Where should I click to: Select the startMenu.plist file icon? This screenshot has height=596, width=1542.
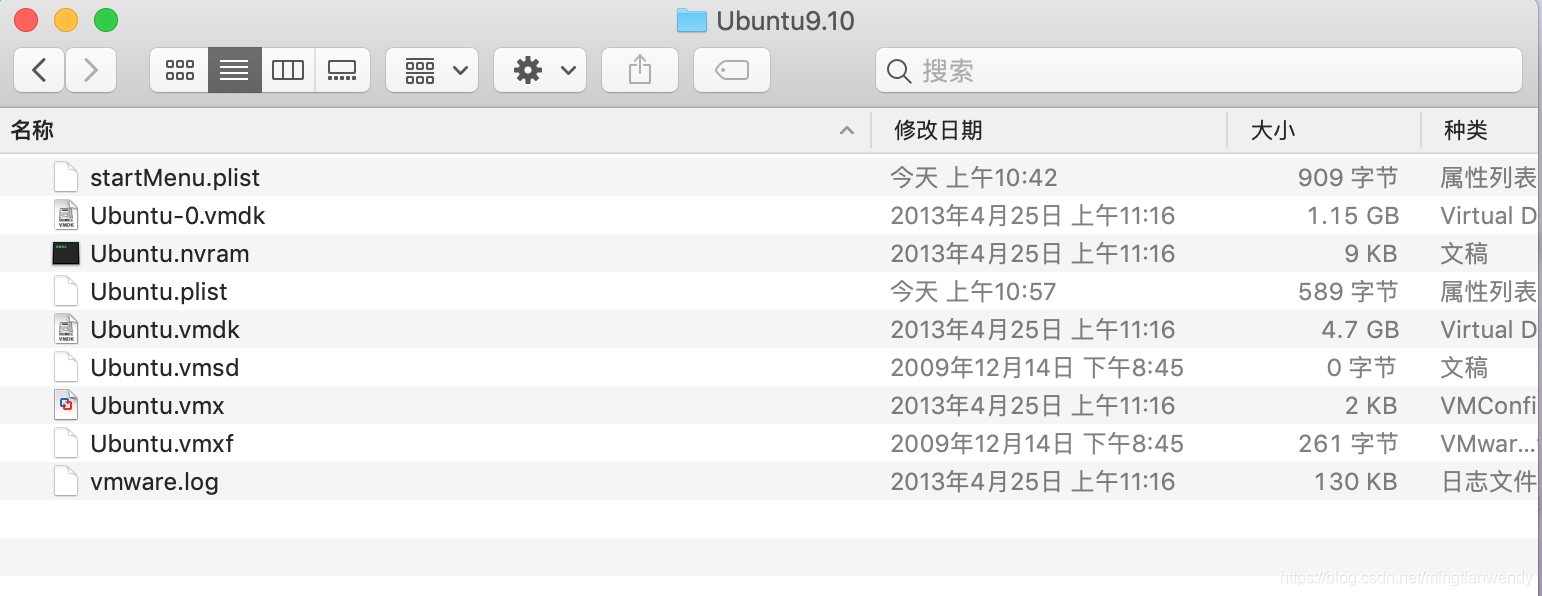pyautogui.click(x=66, y=178)
